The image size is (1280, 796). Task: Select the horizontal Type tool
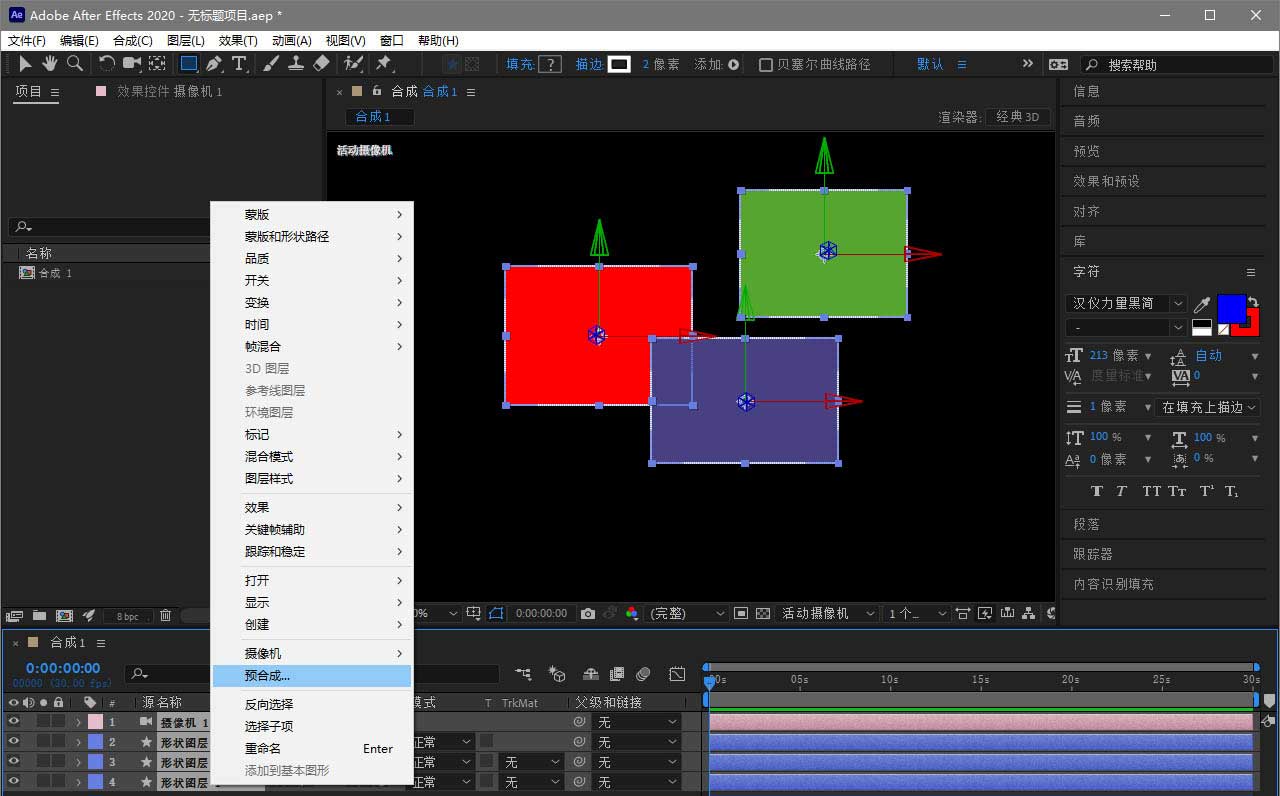(239, 64)
